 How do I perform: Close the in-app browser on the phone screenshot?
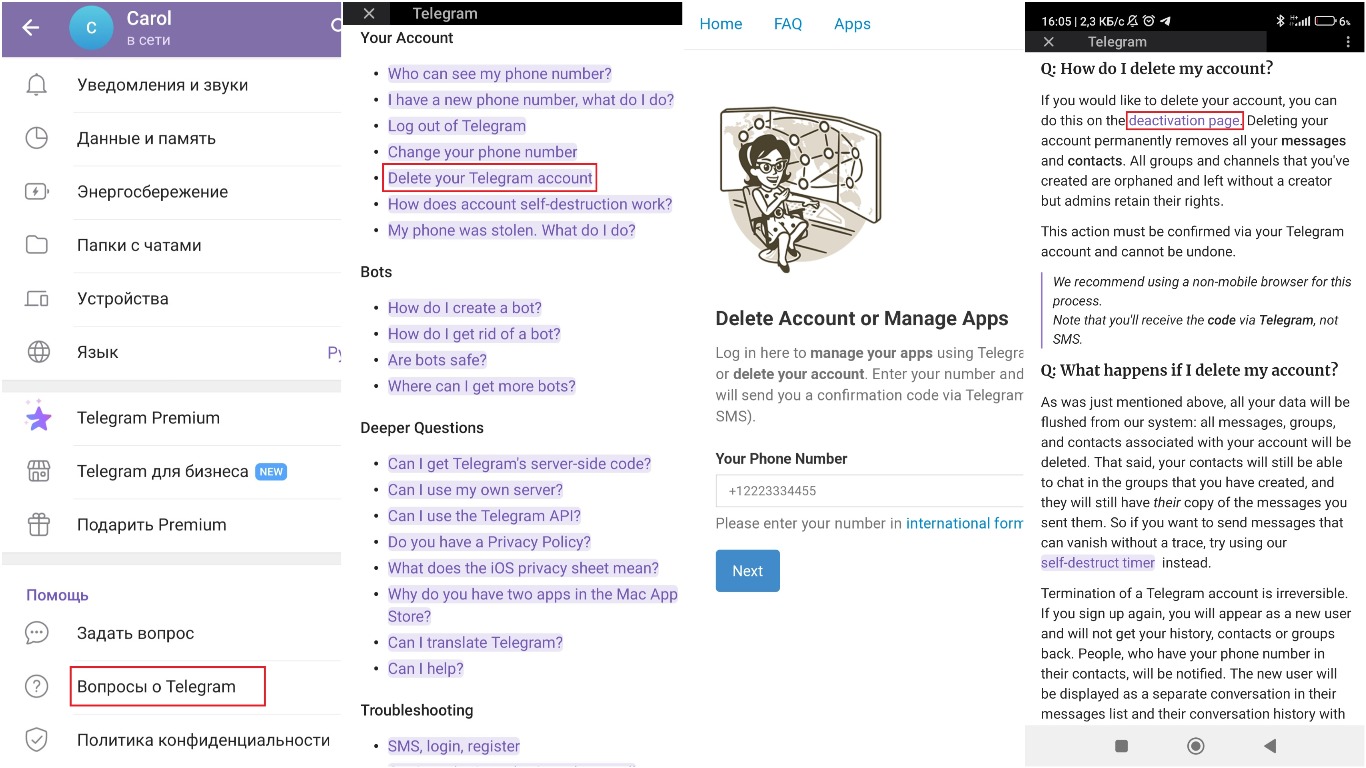[x=1048, y=42]
